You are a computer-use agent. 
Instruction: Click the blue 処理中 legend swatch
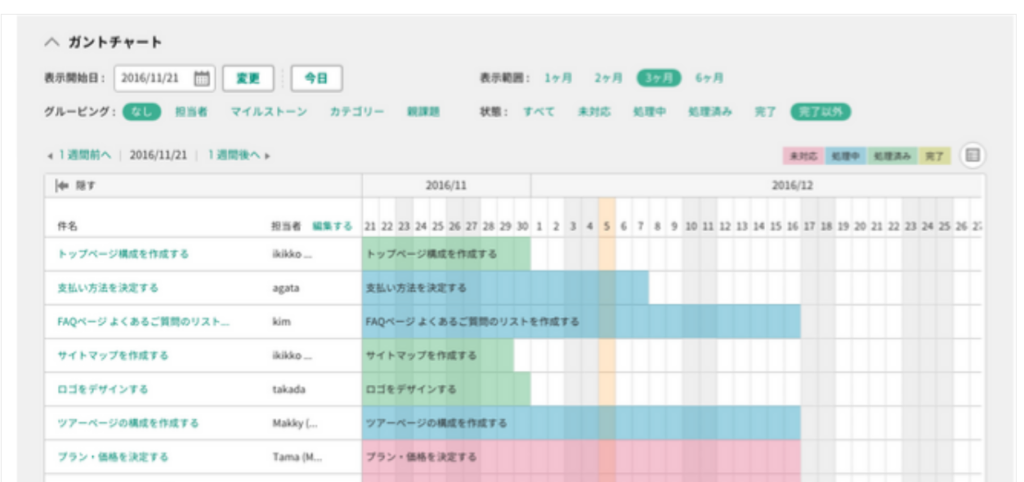pyautogui.click(x=845, y=157)
